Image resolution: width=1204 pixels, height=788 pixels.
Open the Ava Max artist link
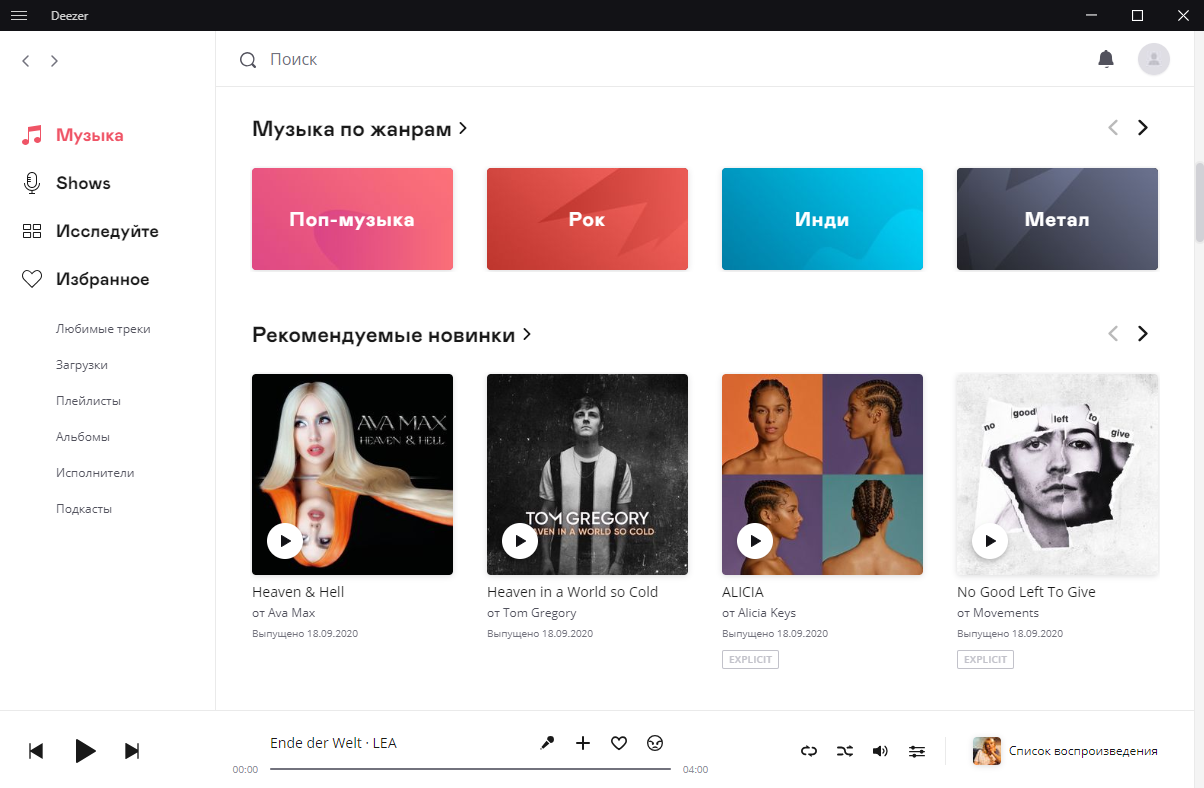tap(291, 613)
